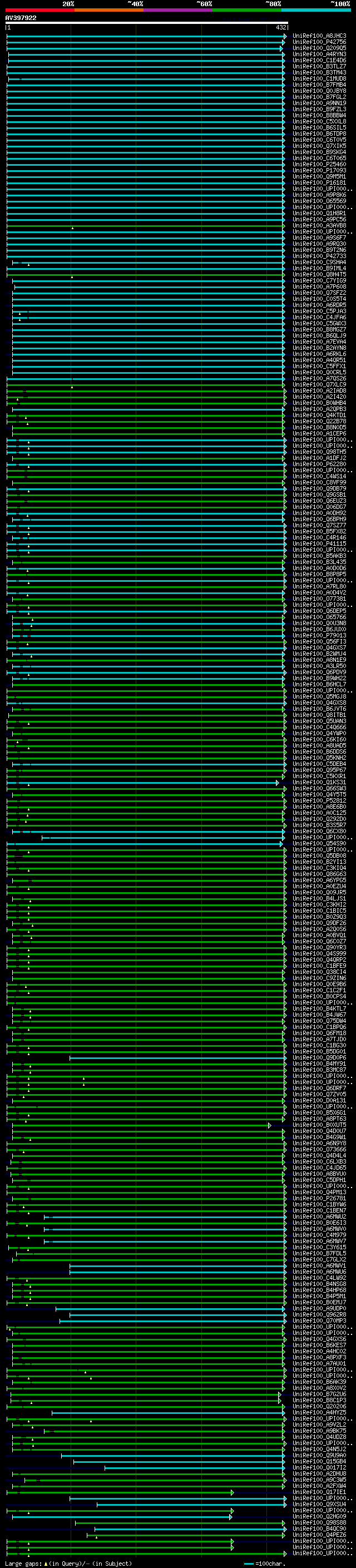Select the UniRef100_Q2Q9Q5 hit label
The width and height of the screenshot is (356, 1568).
(x=319, y=48)
